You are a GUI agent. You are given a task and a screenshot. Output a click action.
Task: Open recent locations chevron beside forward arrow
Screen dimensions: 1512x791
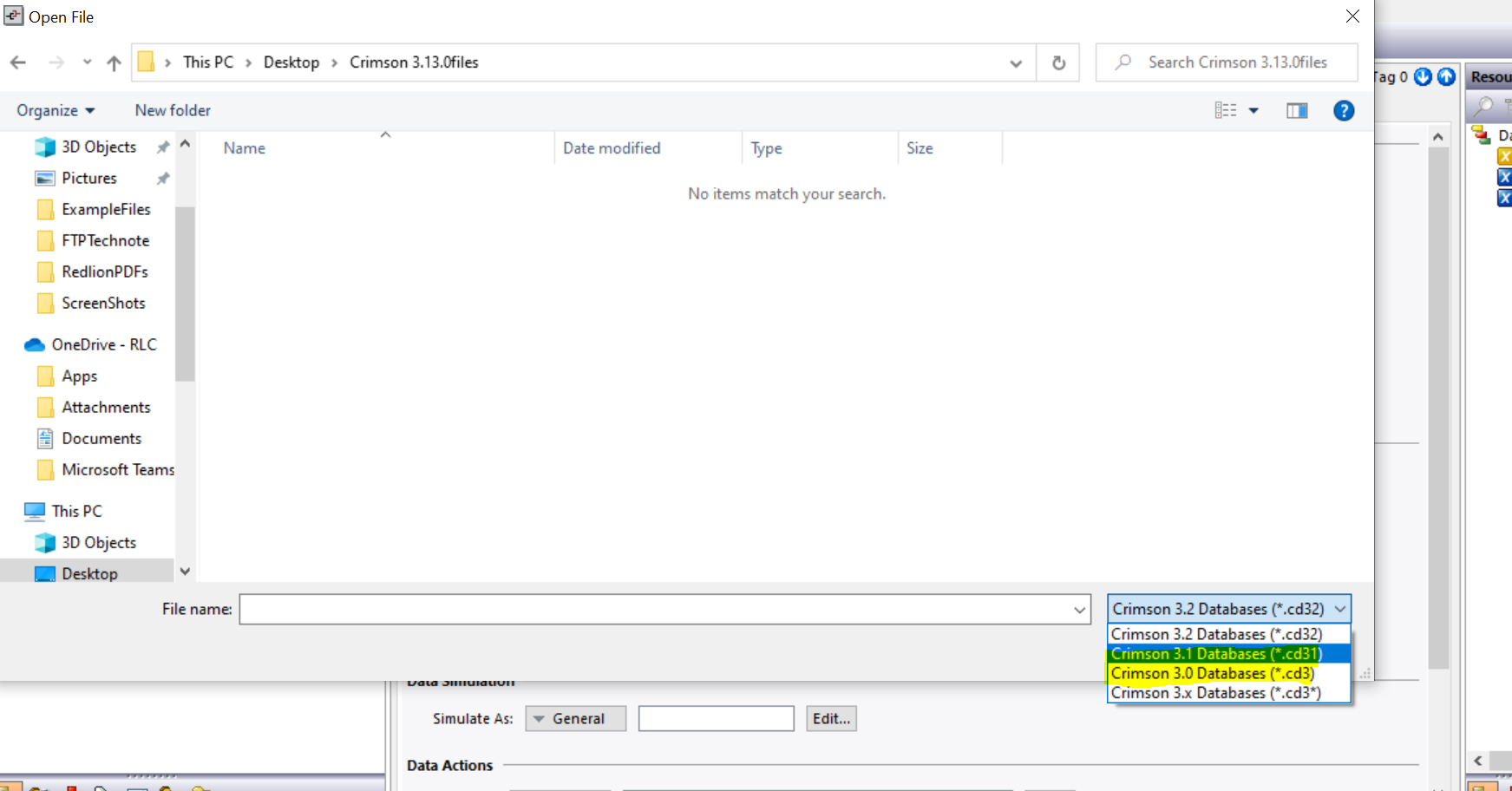pyautogui.click(x=87, y=62)
